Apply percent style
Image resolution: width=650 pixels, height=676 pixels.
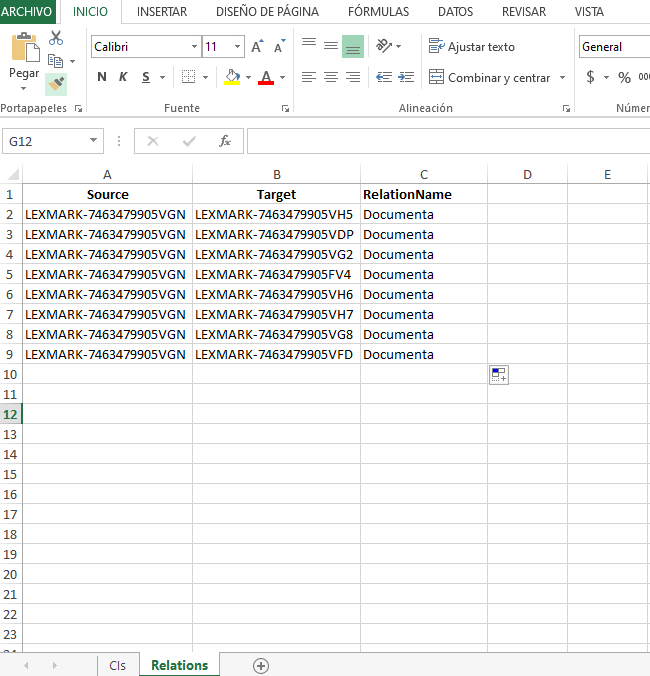[x=624, y=78]
